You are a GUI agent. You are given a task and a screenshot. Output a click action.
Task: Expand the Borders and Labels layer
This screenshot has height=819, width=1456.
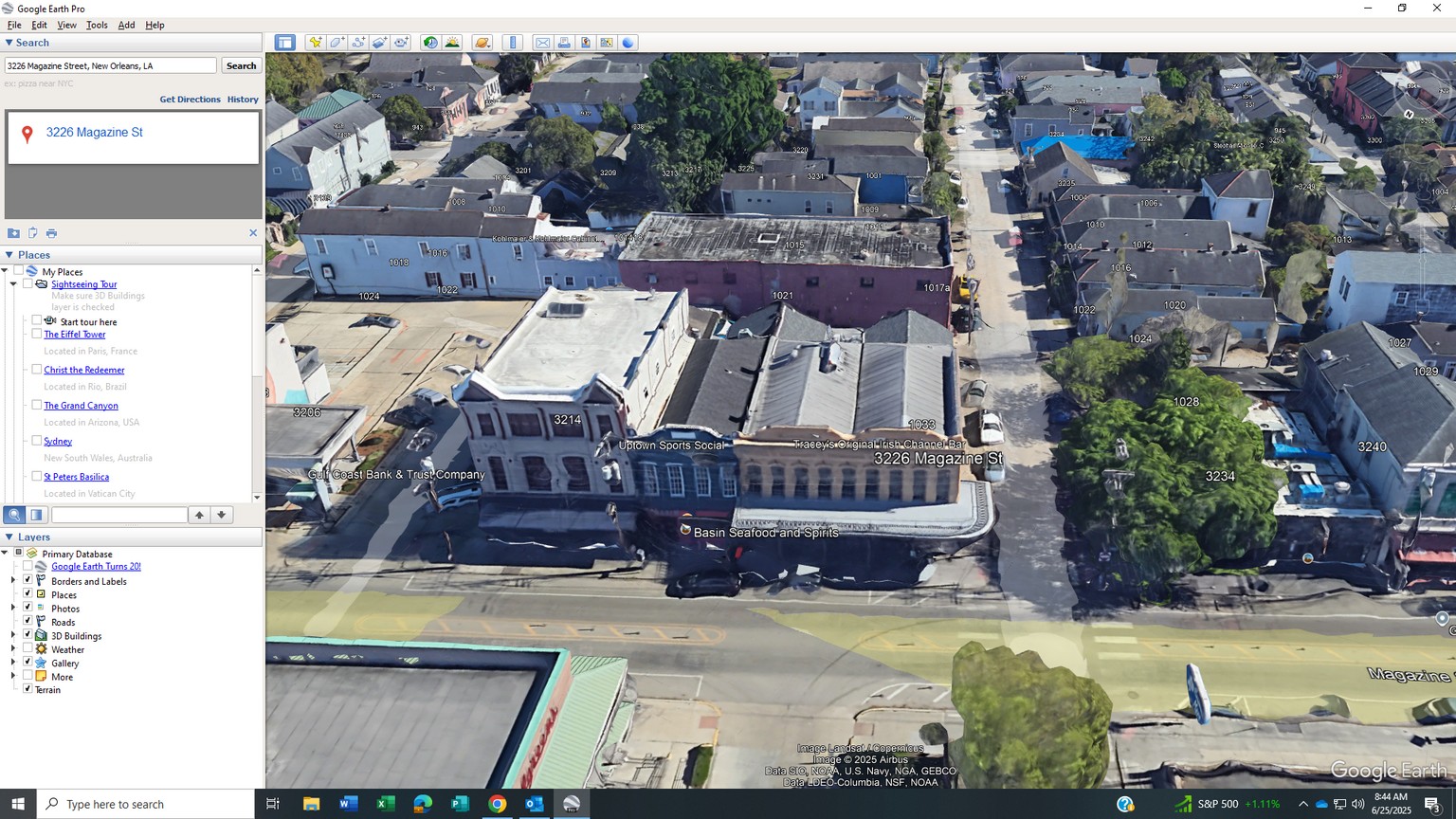[13, 580]
